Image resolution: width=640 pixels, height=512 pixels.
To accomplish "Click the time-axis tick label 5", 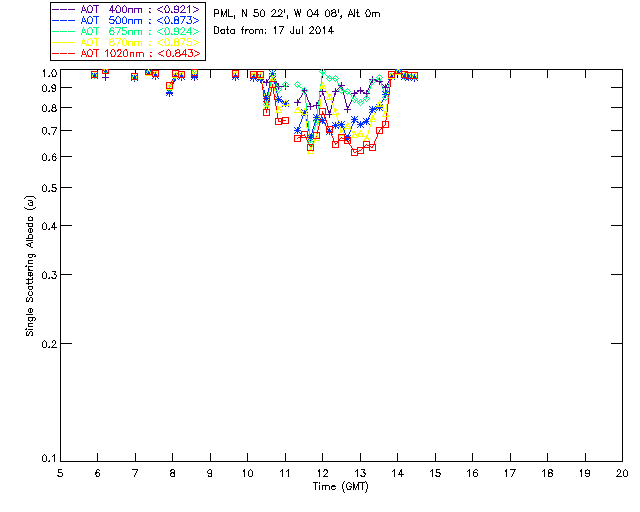I will pos(60,473).
